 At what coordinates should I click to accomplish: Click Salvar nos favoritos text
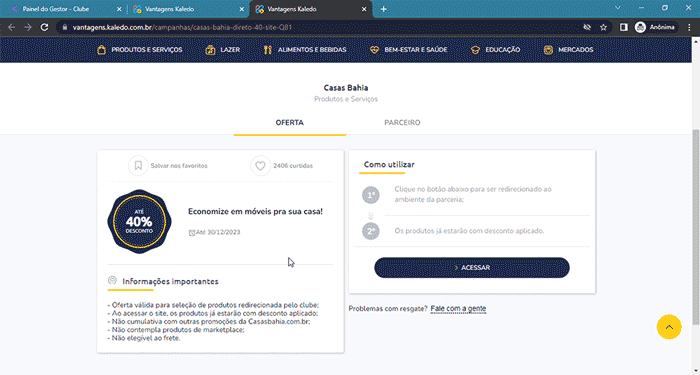tap(179, 166)
